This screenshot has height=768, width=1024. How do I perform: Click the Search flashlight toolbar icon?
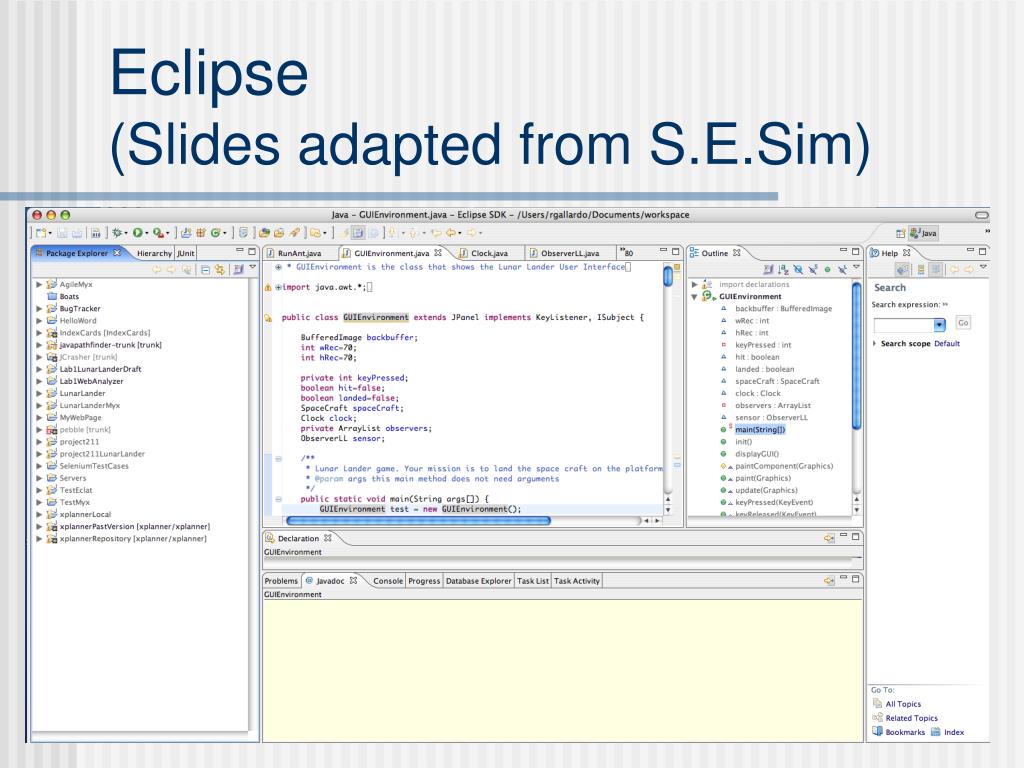coord(295,233)
